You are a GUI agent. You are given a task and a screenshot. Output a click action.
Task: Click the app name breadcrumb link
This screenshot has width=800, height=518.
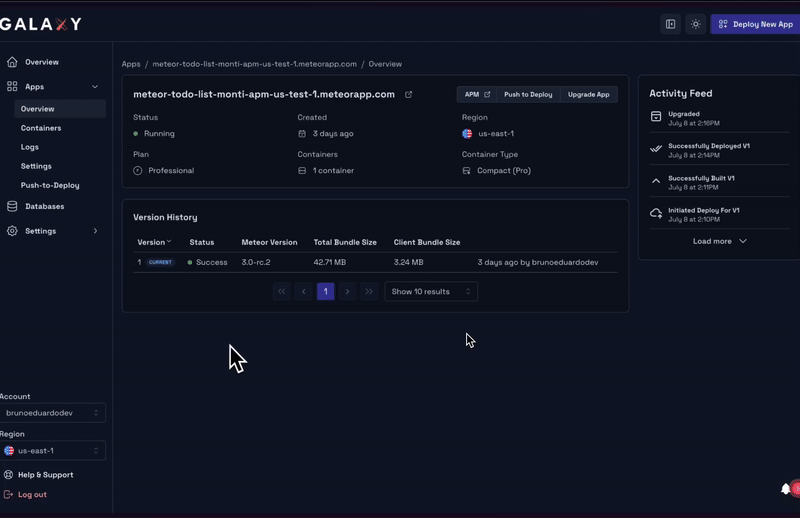click(x=255, y=64)
